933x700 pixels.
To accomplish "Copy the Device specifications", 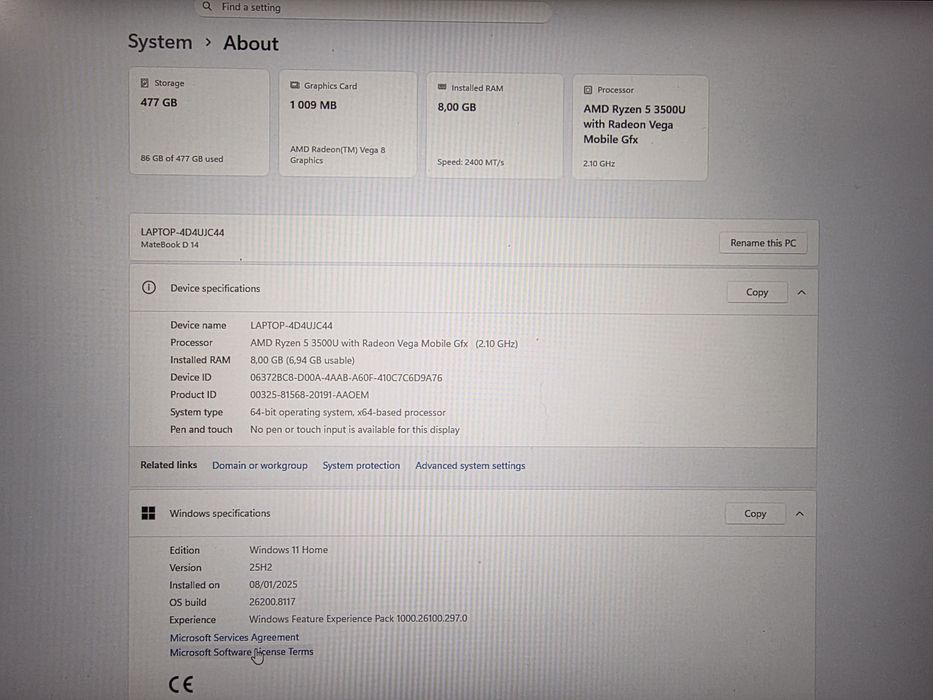I will pos(757,292).
